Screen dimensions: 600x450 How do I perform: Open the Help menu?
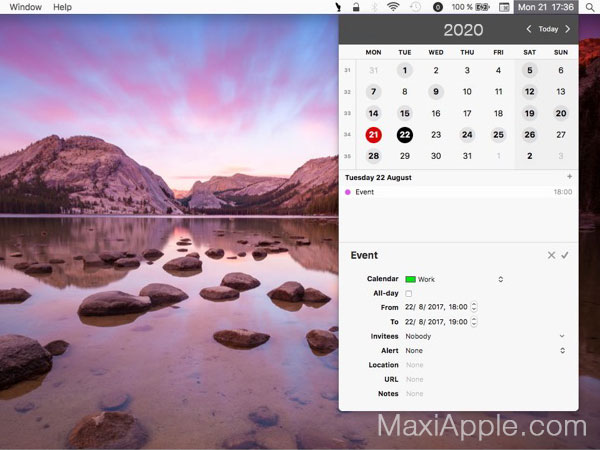tap(62, 7)
